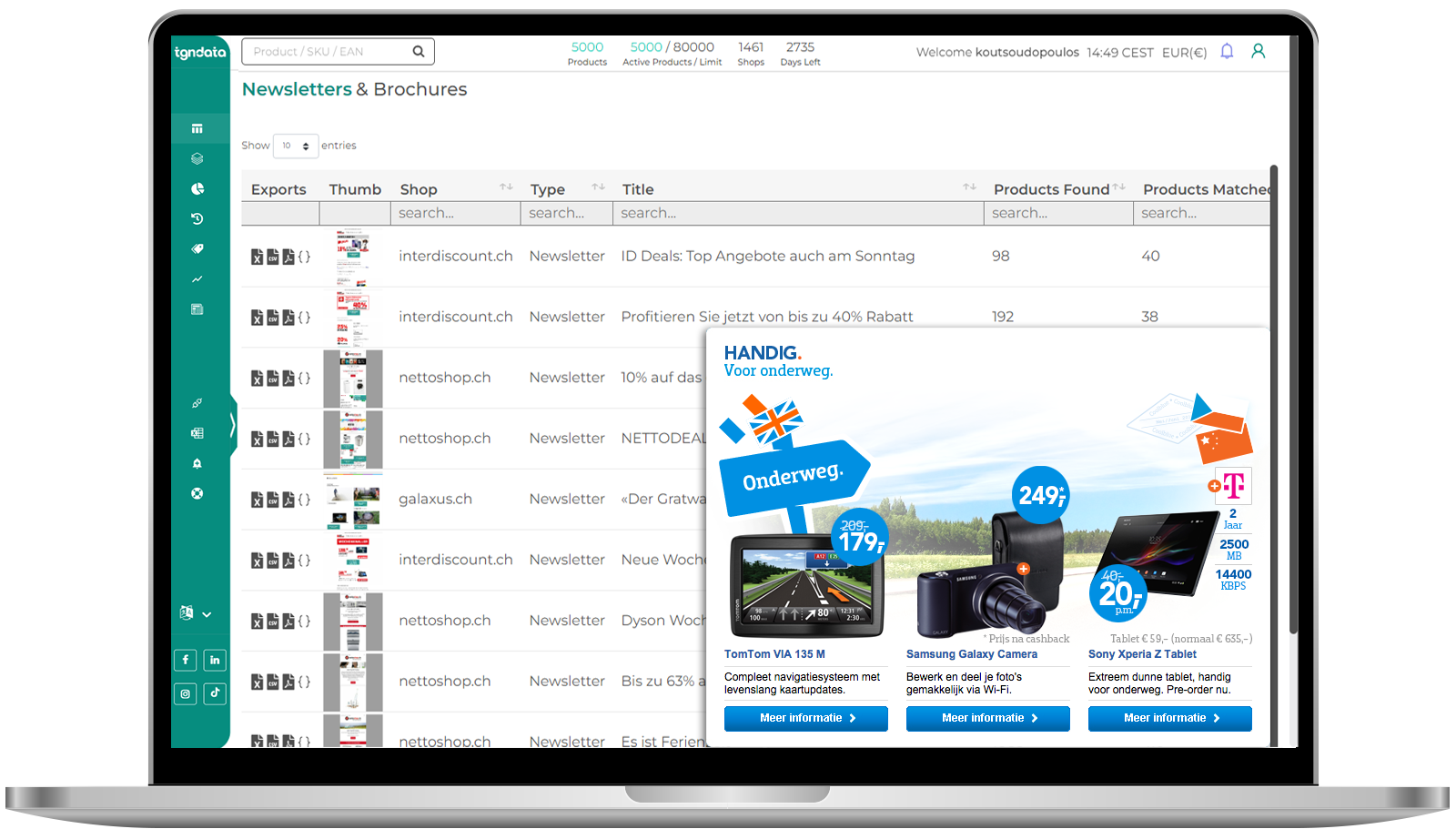
Task: Export galaxus.ch row as CSV
Action: pos(272,500)
